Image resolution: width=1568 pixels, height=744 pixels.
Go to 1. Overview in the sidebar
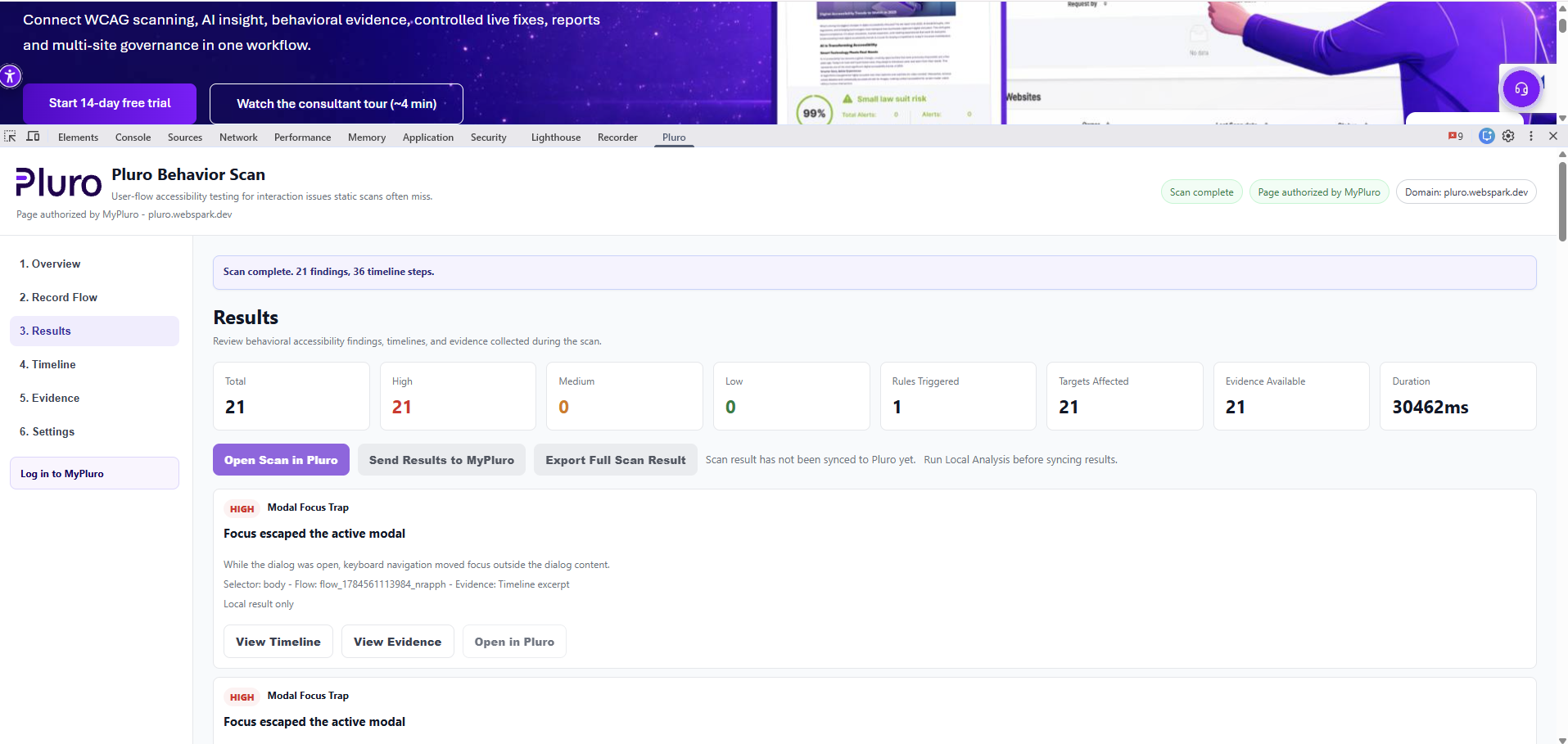(x=94, y=264)
